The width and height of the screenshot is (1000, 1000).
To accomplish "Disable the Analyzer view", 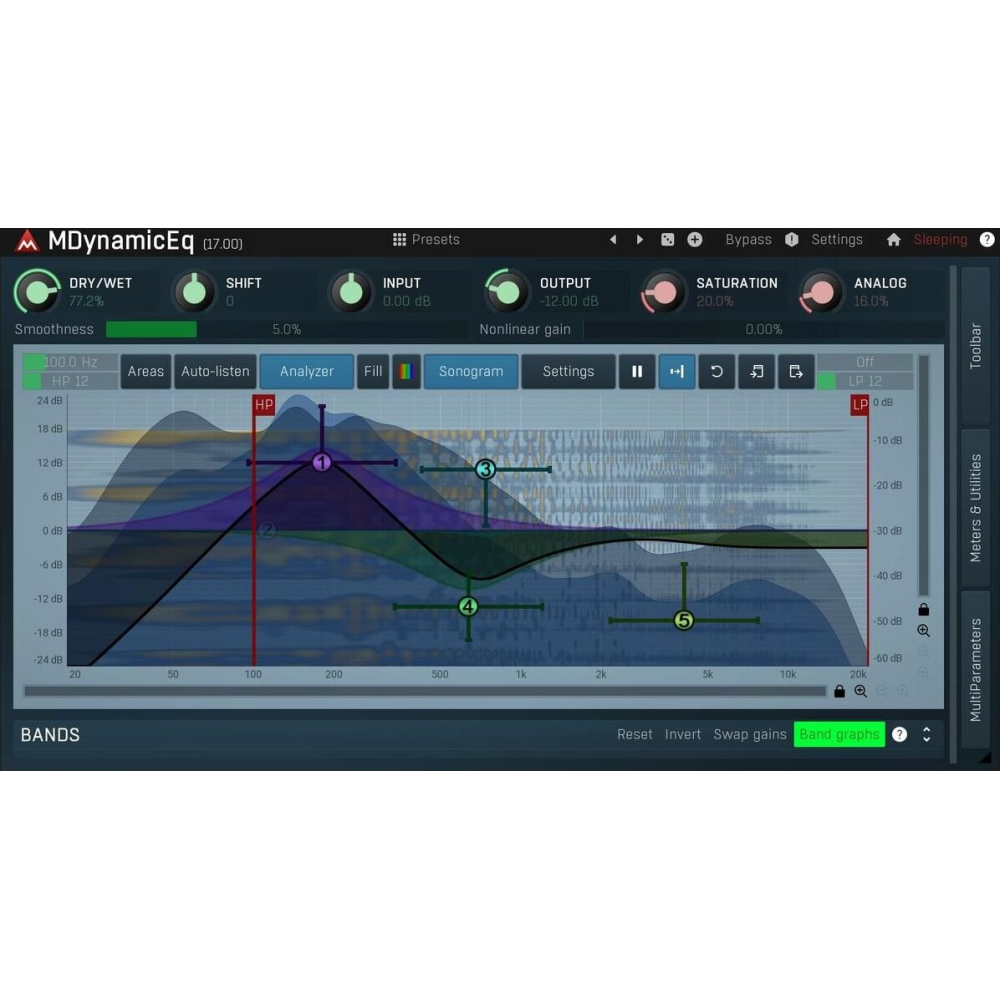I will coord(306,371).
